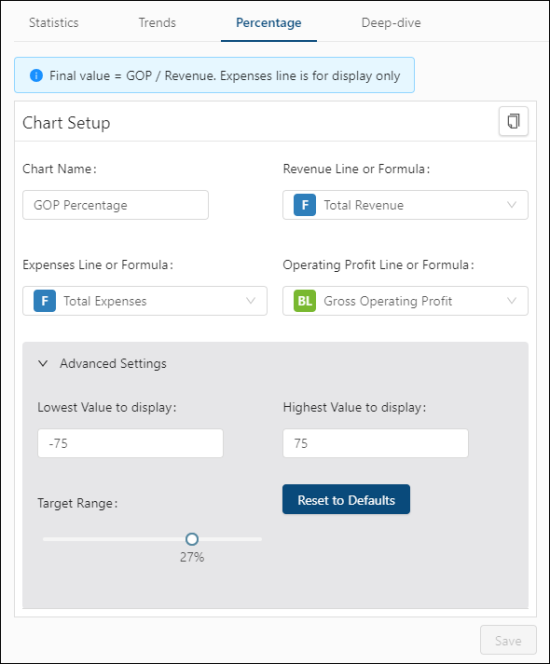Open the Trends tab
This screenshot has width=550, height=664.
(x=157, y=22)
